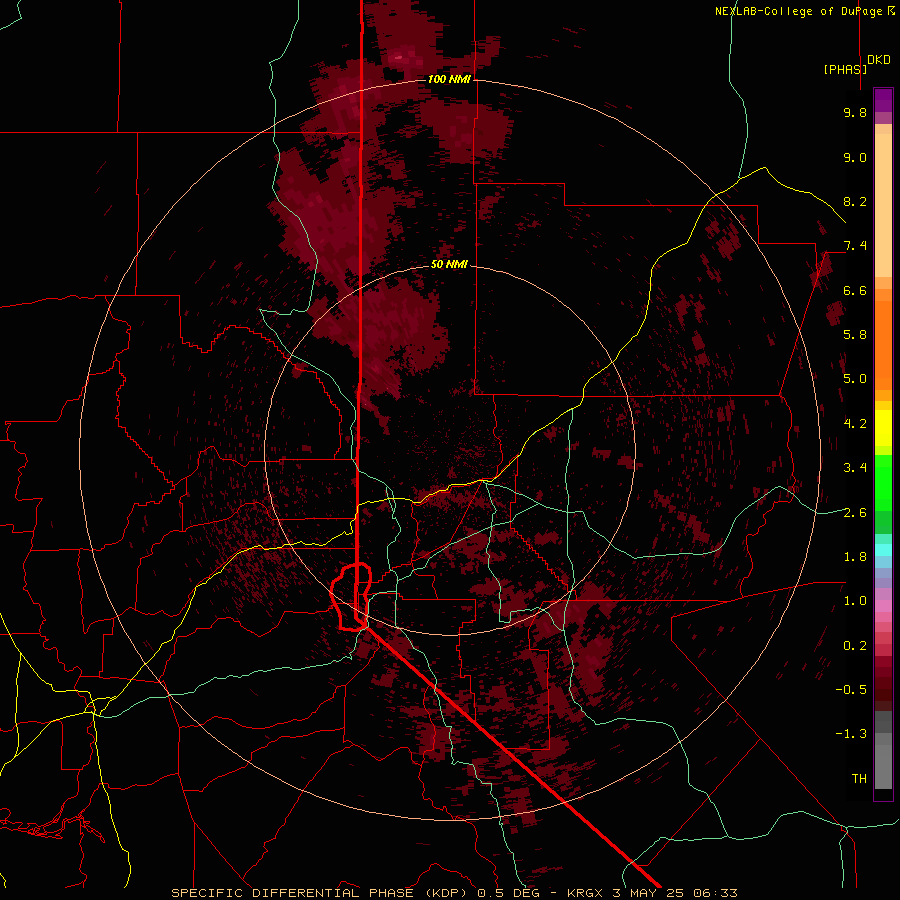
Task: Click the 9.0 value on the scale
Action: coord(855,157)
